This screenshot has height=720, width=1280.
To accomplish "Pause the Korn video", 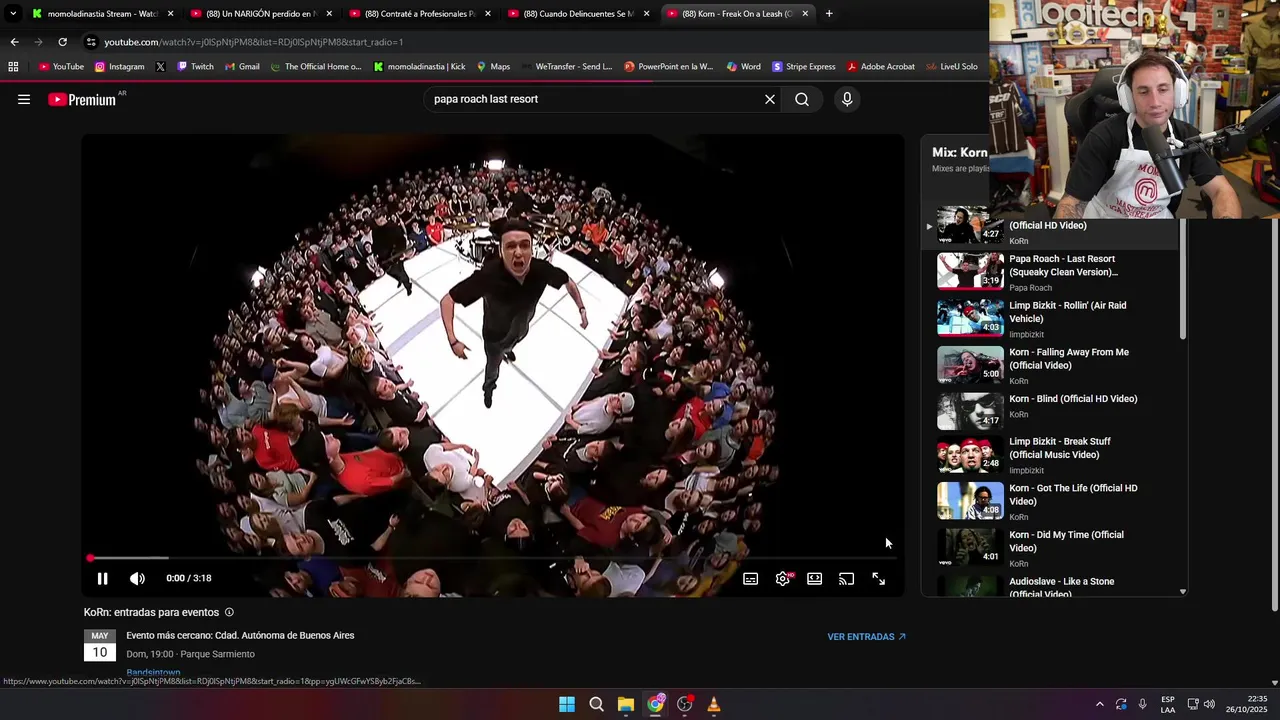I will (102, 578).
